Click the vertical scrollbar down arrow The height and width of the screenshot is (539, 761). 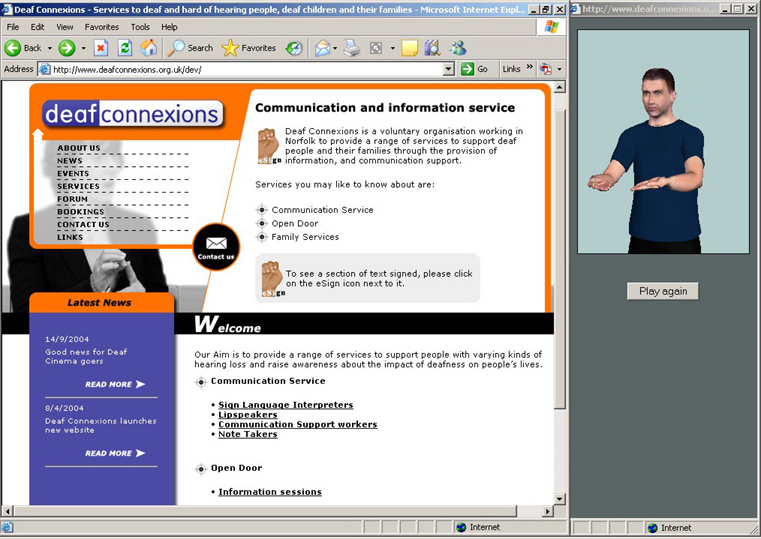point(560,499)
